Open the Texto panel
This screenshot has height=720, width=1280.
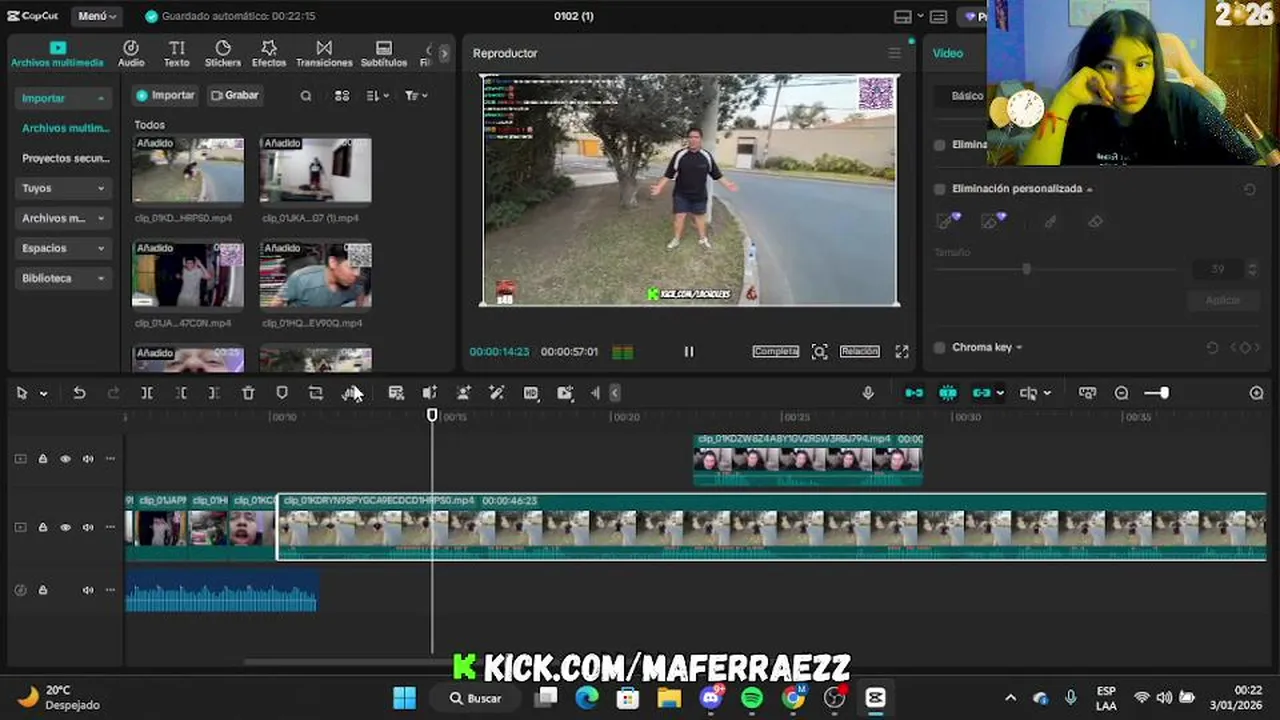tap(176, 53)
